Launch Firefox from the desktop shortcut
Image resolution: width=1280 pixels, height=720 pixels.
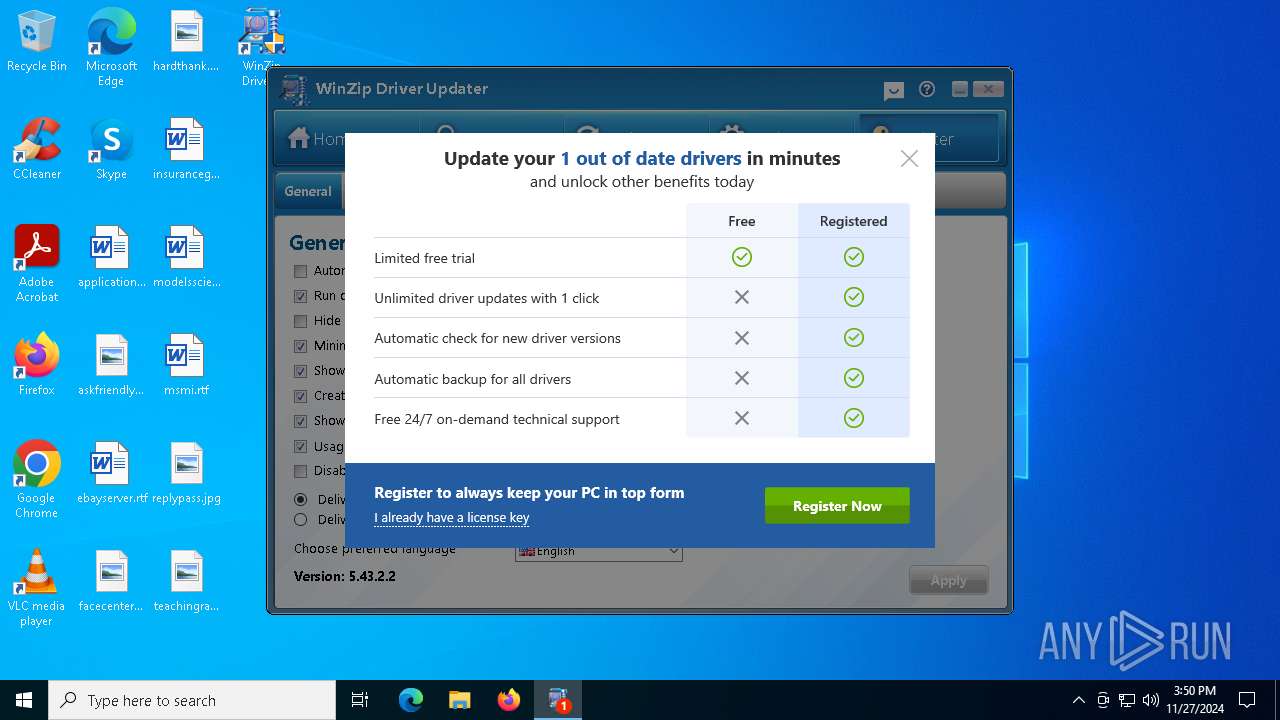[37, 365]
